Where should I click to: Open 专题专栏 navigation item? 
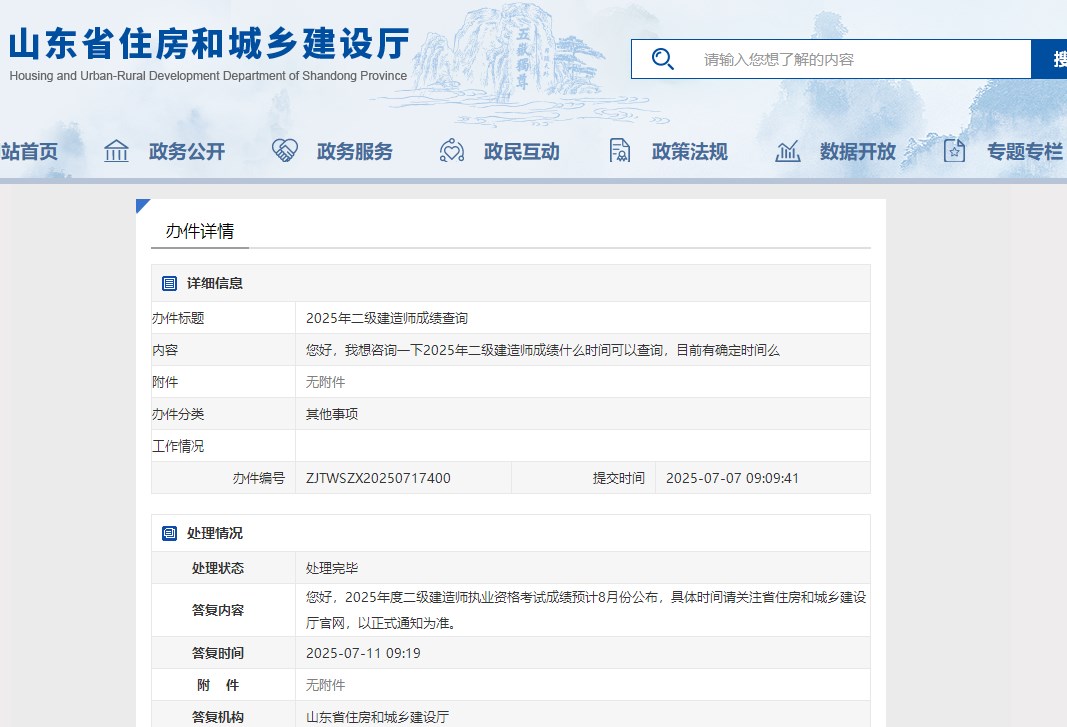tap(1025, 152)
